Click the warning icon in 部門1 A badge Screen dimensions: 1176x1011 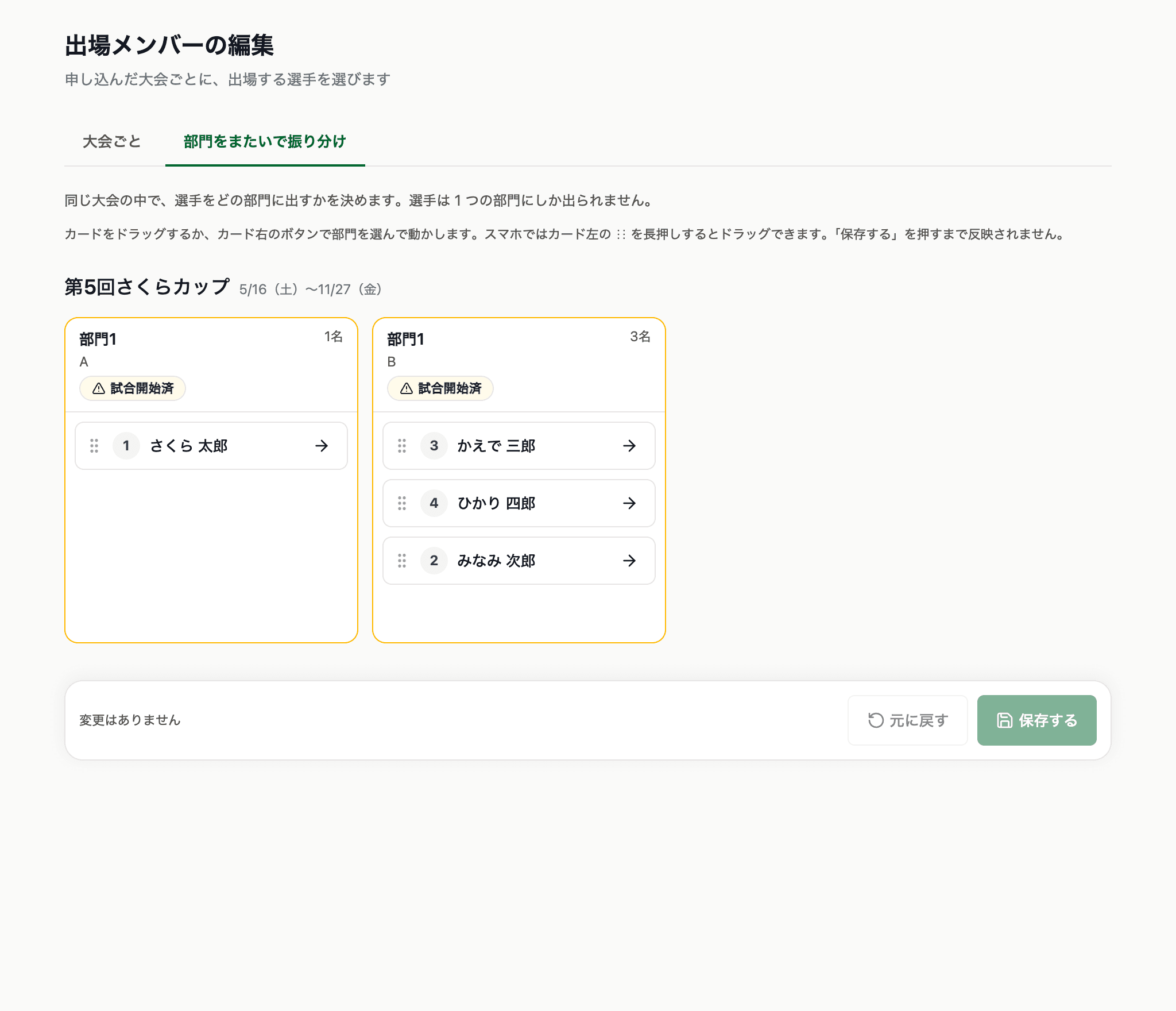click(99, 389)
